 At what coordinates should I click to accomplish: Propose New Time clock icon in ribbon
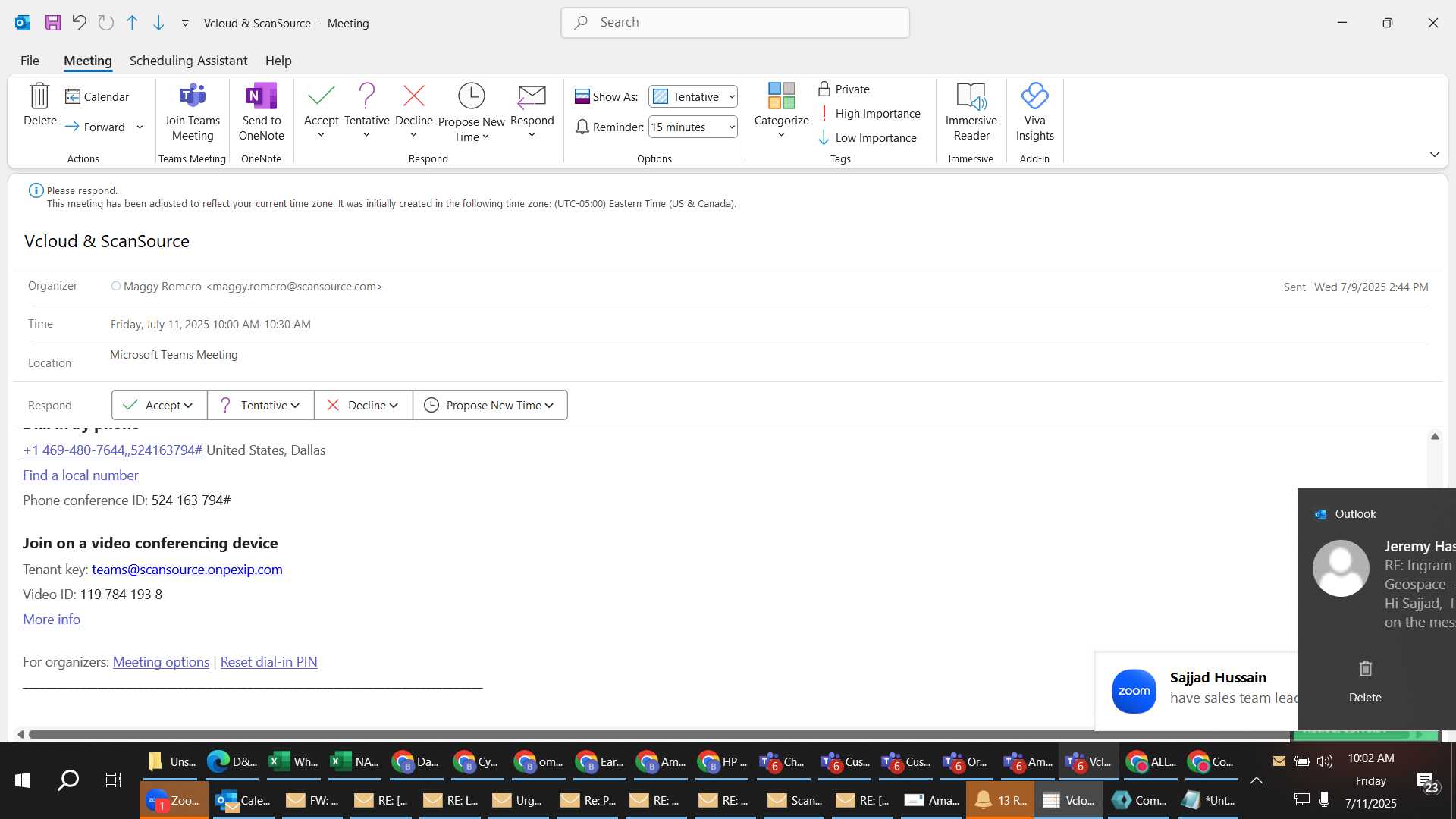click(471, 112)
